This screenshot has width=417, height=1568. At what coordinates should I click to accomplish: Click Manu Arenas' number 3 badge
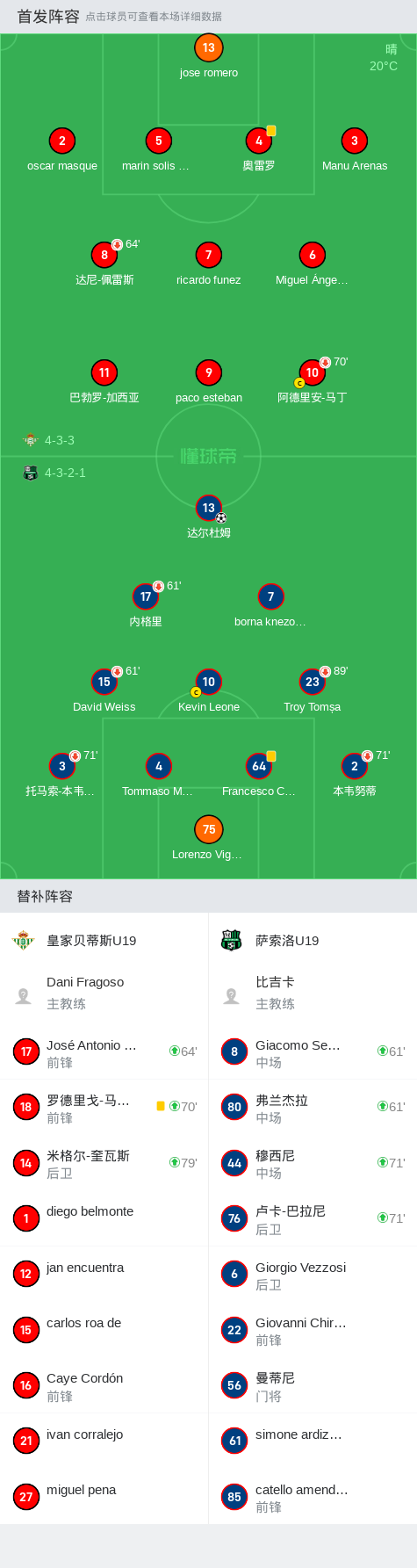point(355,141)
